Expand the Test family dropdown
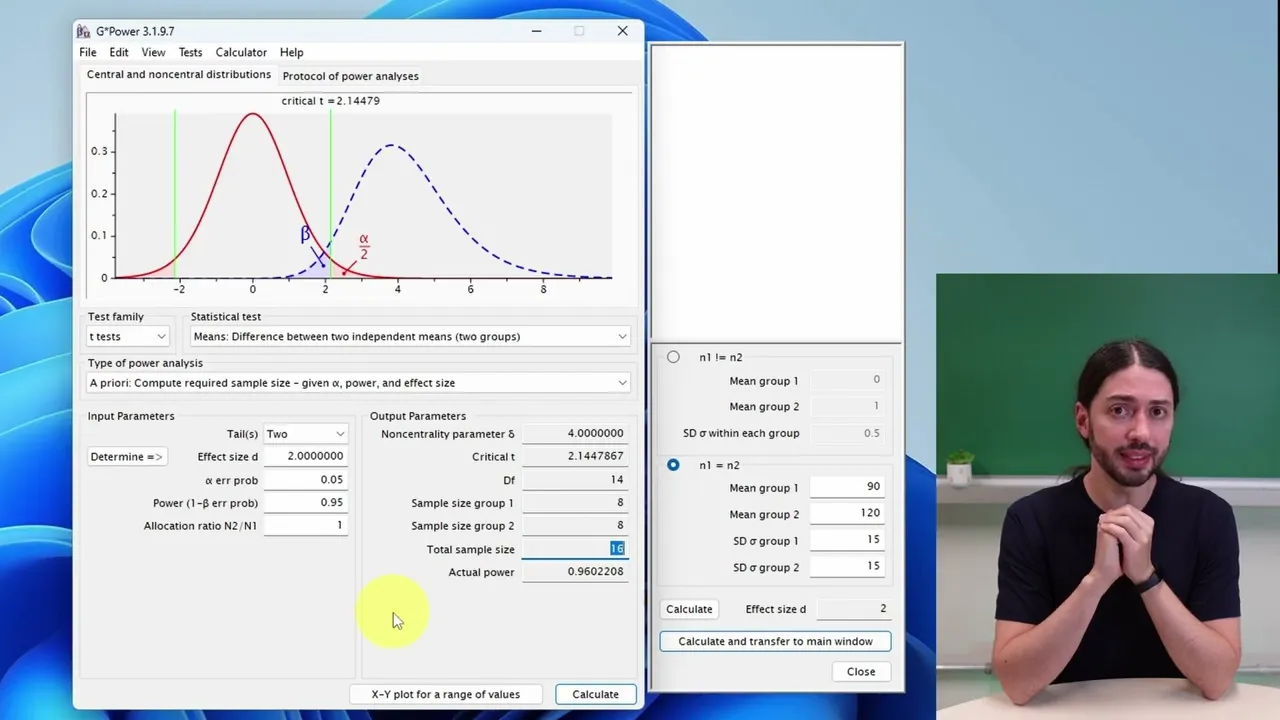 128,337
